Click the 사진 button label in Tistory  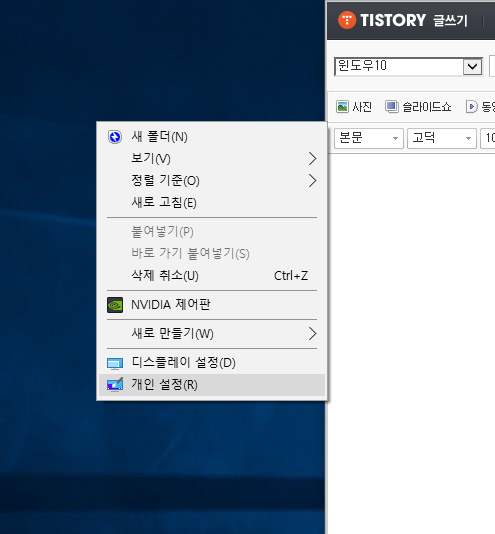pos(362,107)
